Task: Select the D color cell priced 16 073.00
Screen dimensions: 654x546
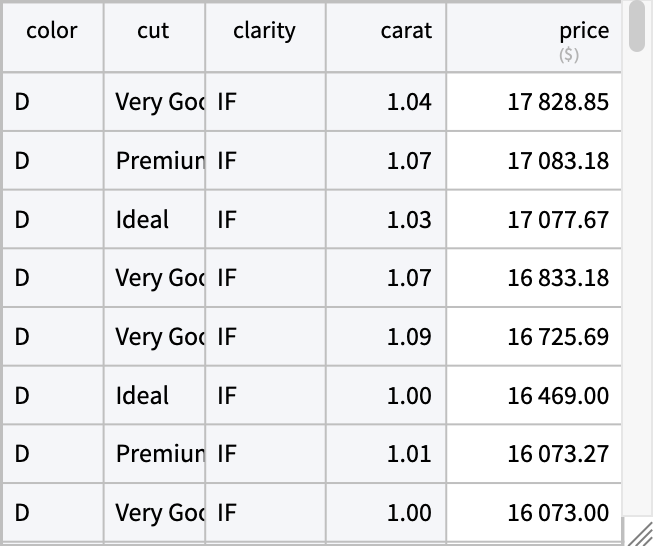Action: point(52,513)
